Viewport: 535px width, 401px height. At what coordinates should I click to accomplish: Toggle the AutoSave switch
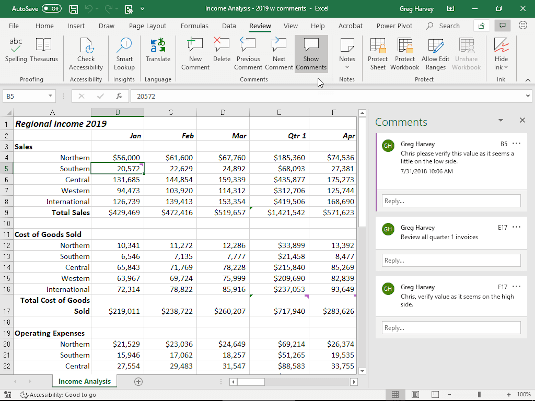coord(52,9)
